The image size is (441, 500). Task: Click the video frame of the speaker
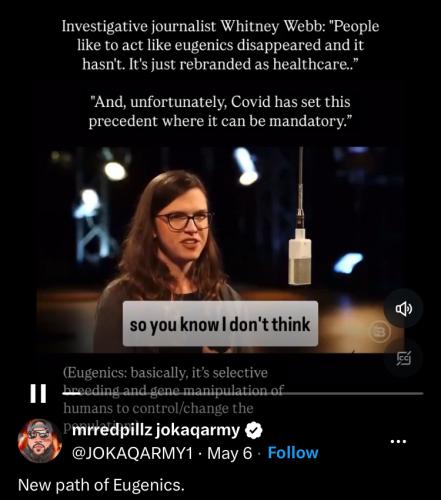point(220,250)
